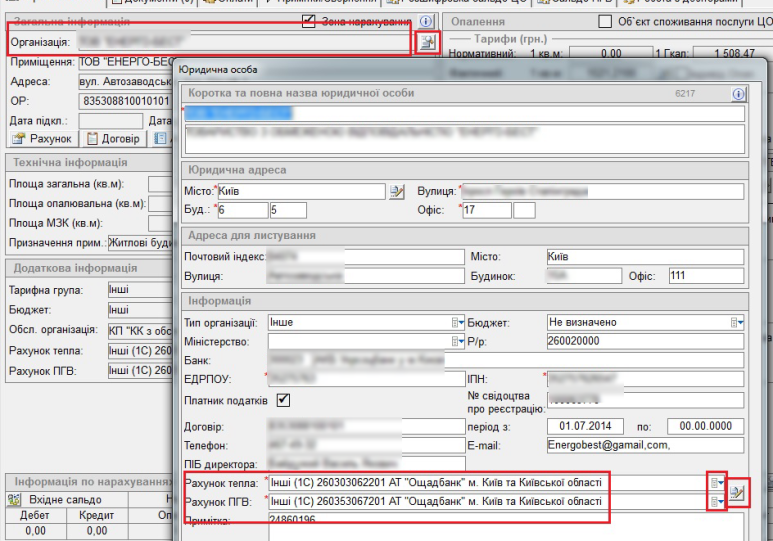Open Бюджет dropdown showing Не визначено
Image resolution: width=773 pixels, height=541 pixels.
point(738,323)
